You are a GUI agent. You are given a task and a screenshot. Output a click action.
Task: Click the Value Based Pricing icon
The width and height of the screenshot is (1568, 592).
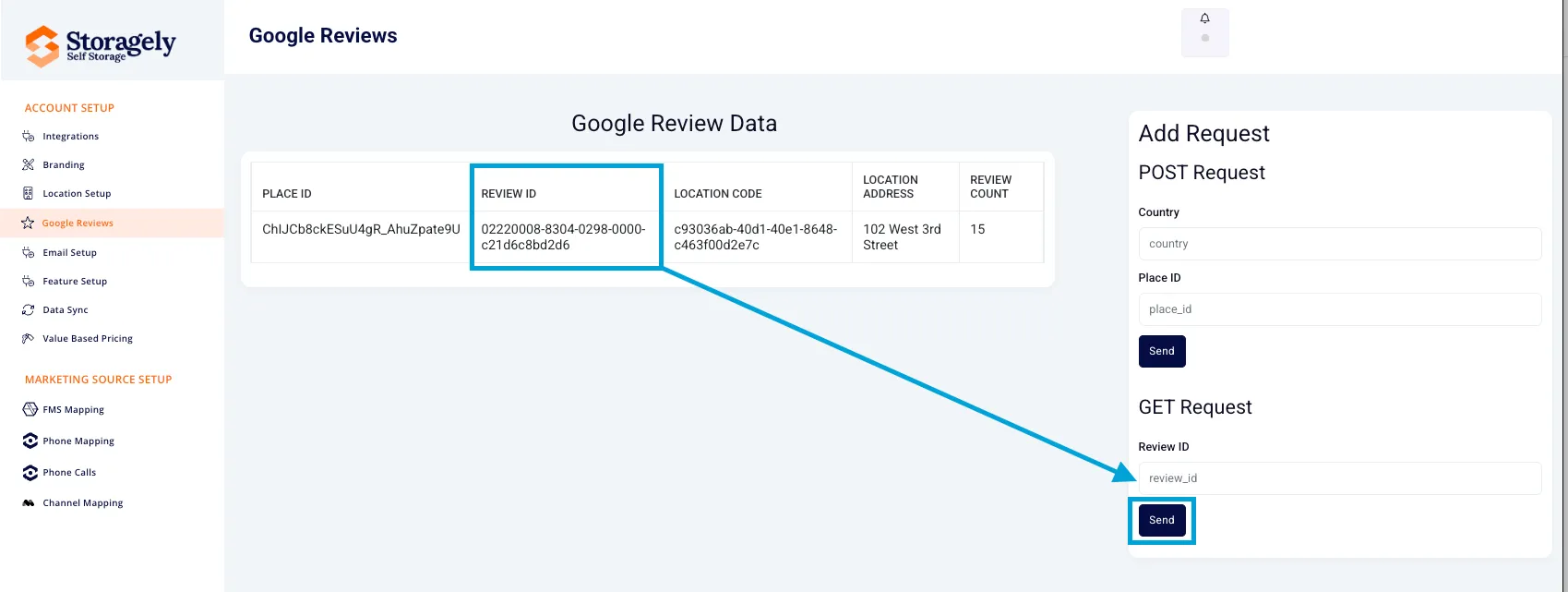click(29, 339)
